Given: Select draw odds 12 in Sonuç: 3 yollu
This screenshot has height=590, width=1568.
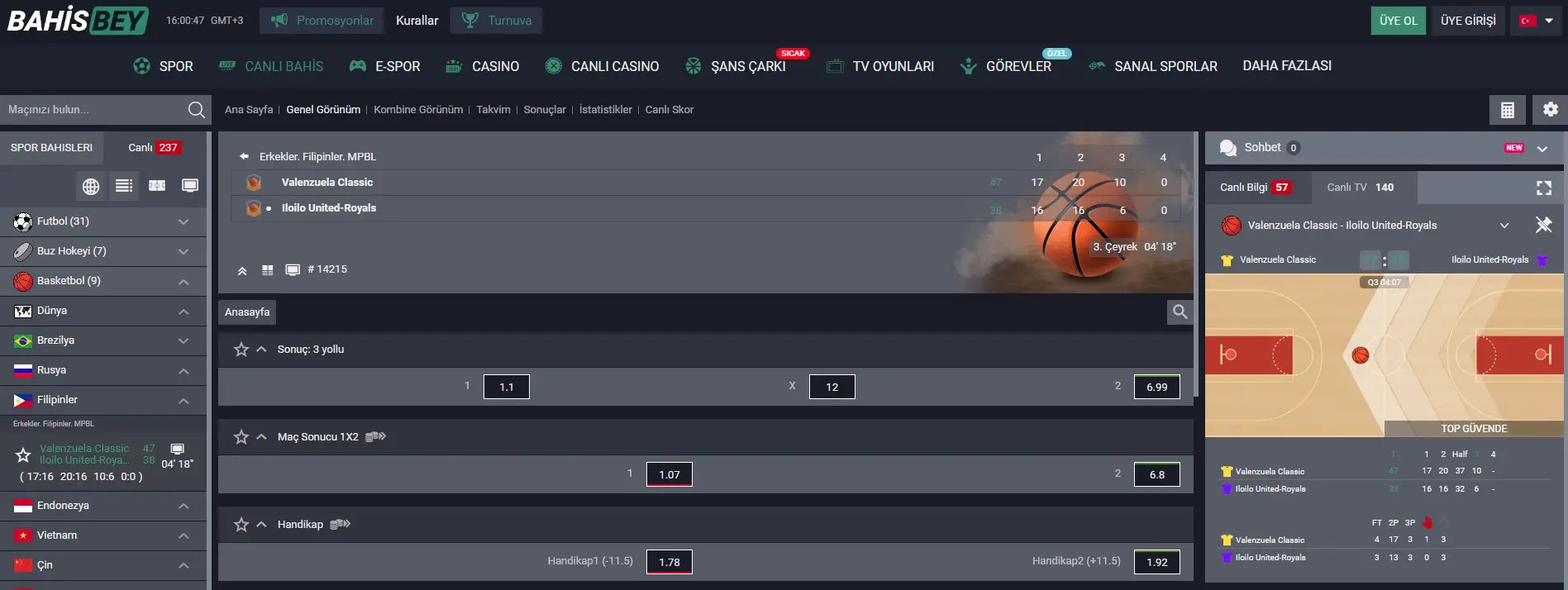Looking at the screenshot, I should [x=832, y=387].
